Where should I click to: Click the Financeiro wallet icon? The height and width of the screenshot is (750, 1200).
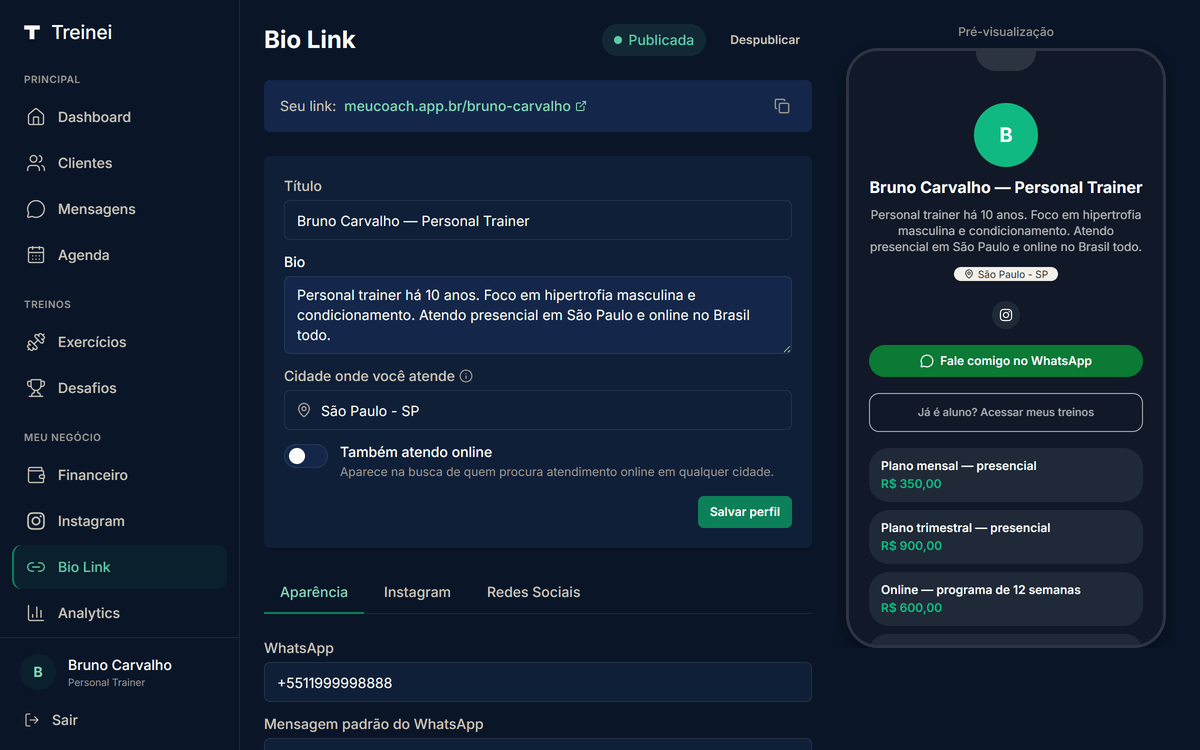(36, 475)
